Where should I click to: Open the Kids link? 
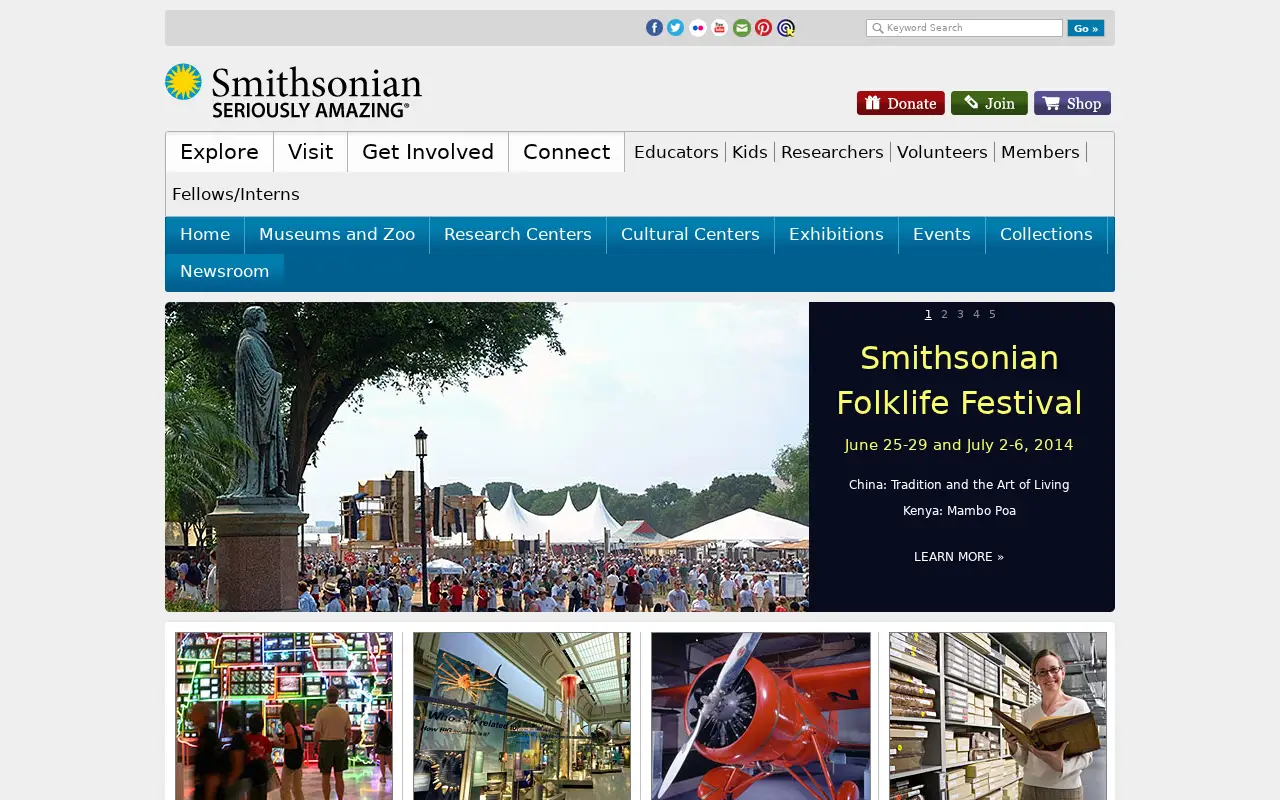pos(750,152)
